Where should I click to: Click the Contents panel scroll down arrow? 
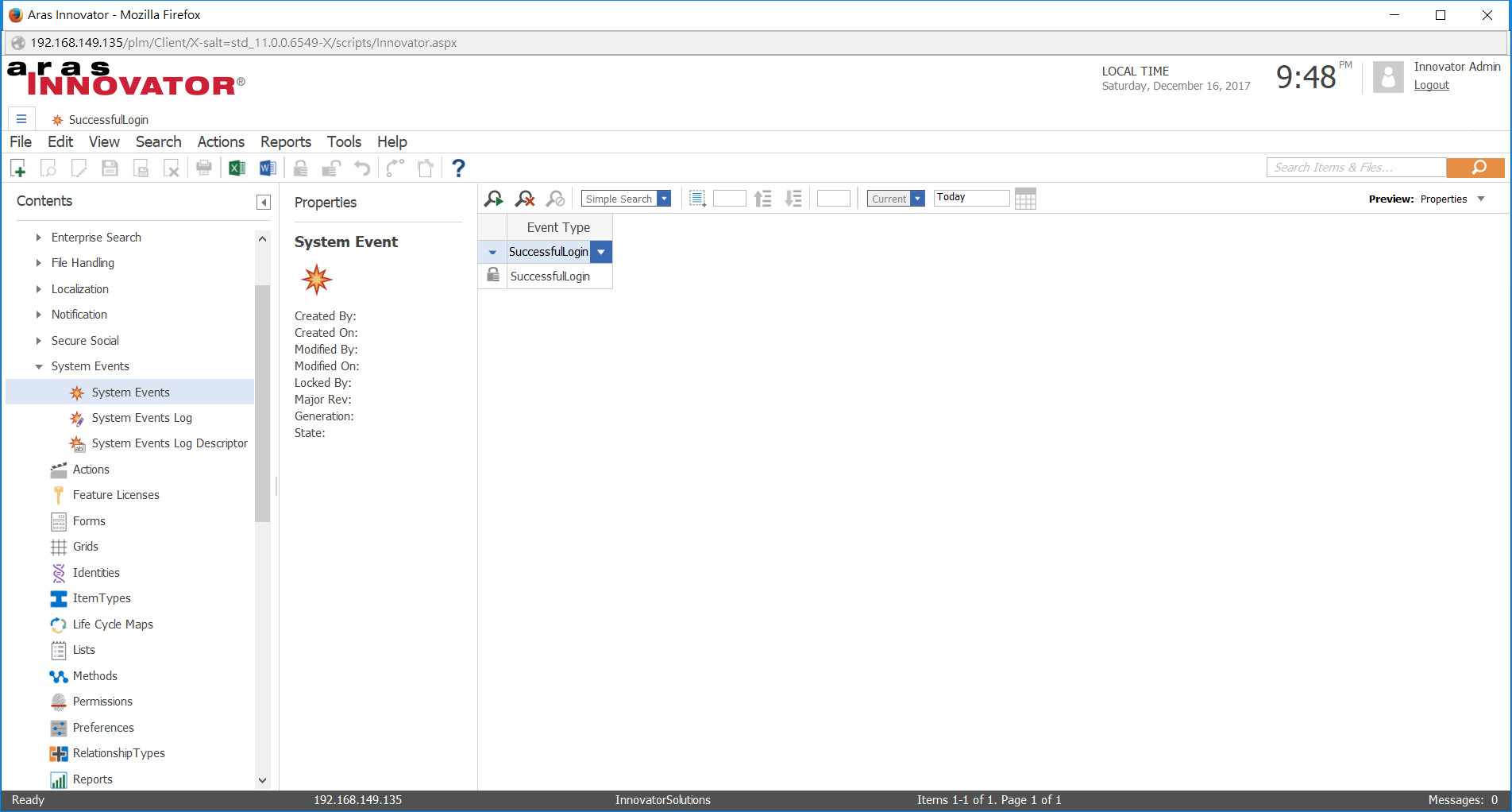tap(263, 780)
